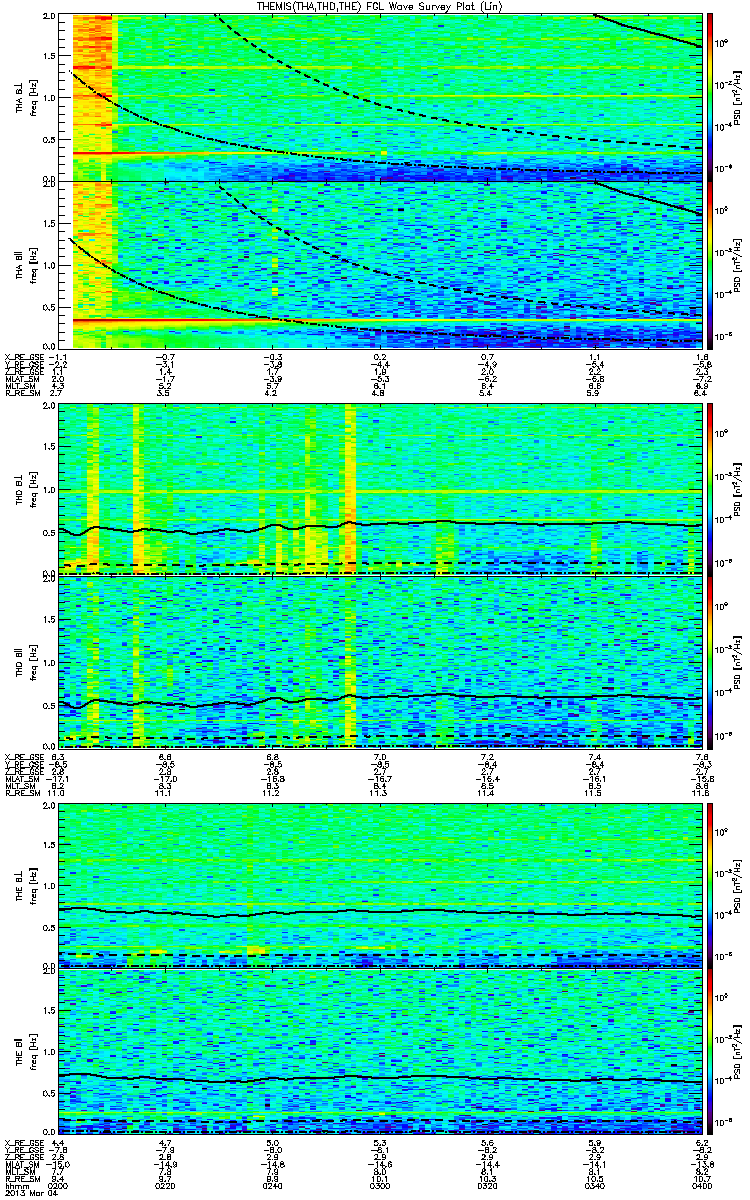Image resolution: width=750 pixels, height=1200 pixels.
Task: Click the 2.0 frequency tick of THA BL panel
Action: pyautogui.click(x=50, y=18)
